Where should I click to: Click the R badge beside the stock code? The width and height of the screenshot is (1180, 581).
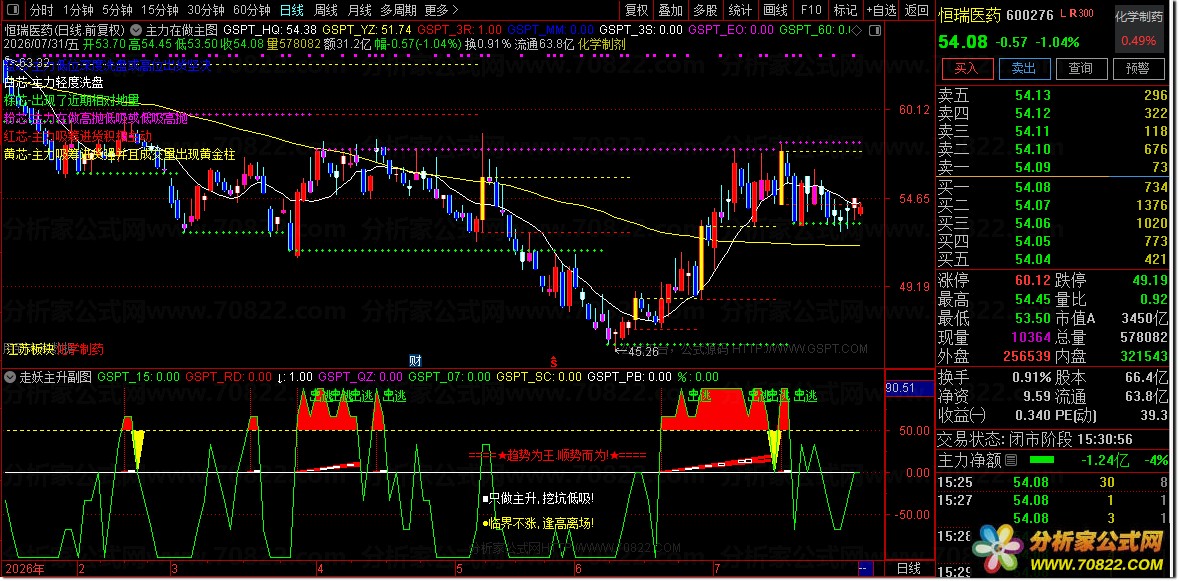[x=1072, y=13]
